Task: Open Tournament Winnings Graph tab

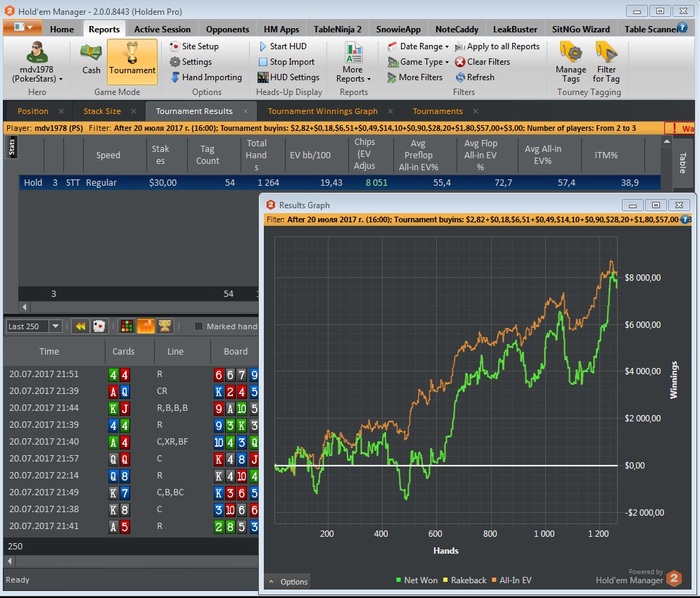Action: pos(322,111)
